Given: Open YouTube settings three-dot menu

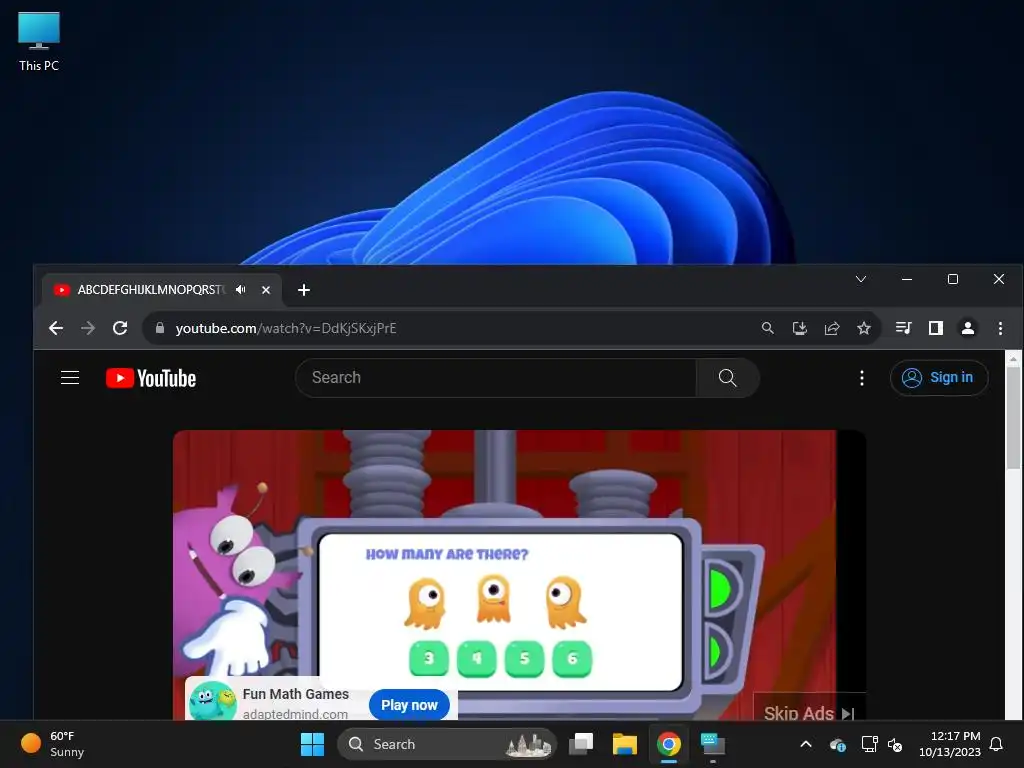Looking at the screenshot, I should (x=862, y=377).
